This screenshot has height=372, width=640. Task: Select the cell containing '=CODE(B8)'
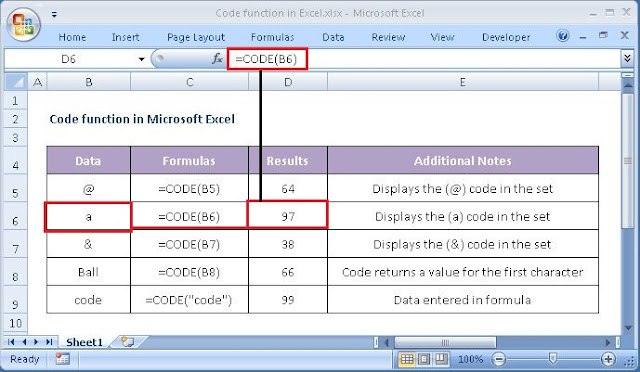[189, 272]
